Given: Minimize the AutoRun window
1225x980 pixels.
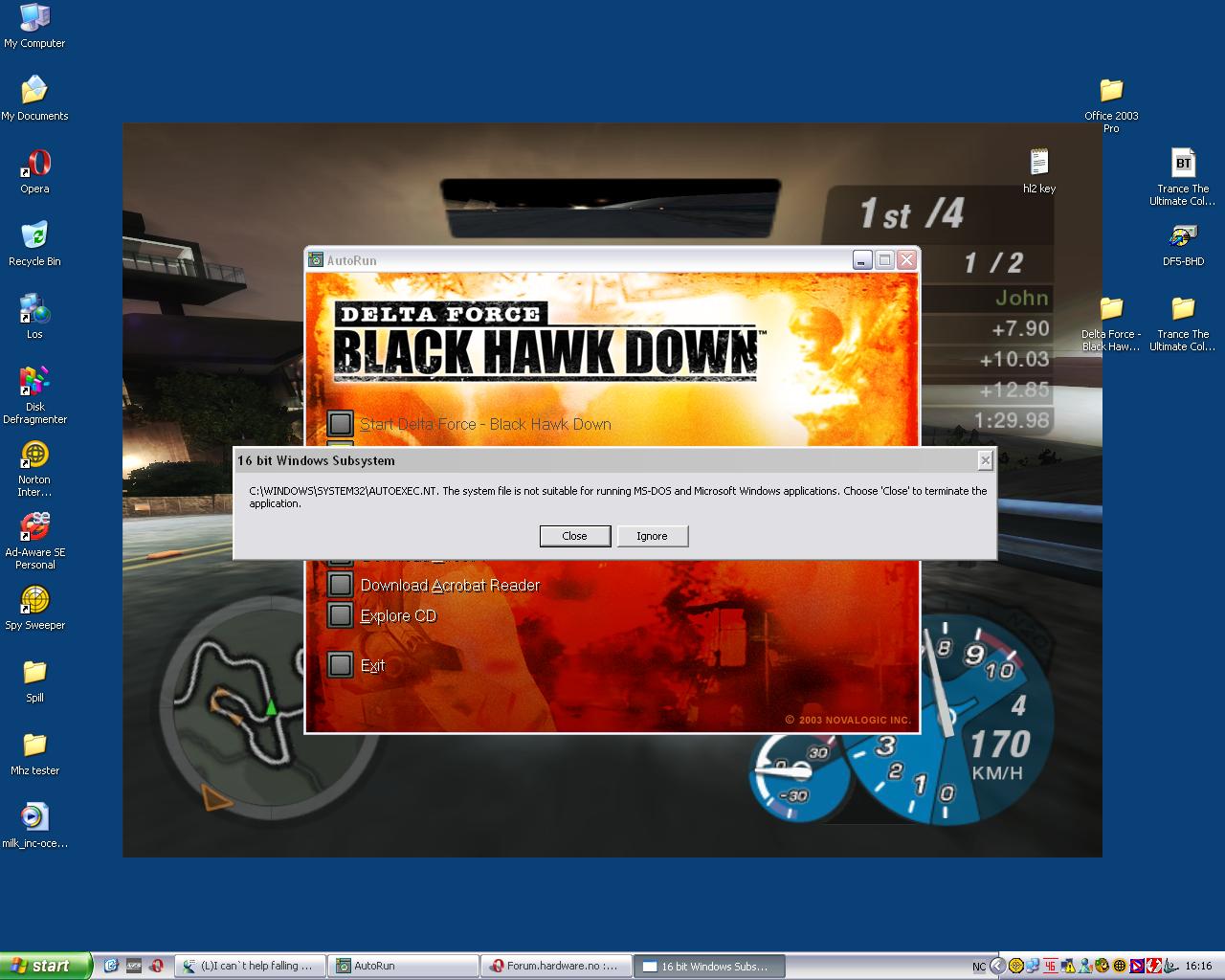Looking at the screenshot, I should (862, 259).
